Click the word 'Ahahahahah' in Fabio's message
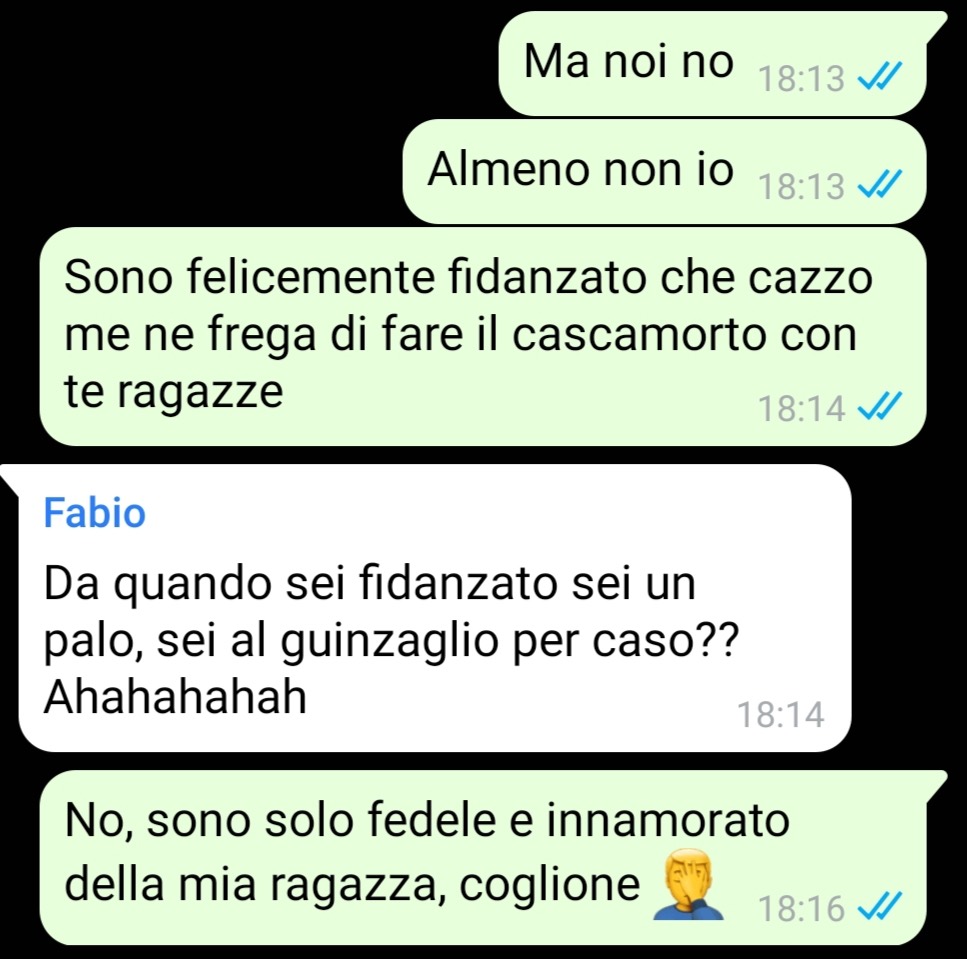This screenshot has height=959, width=967. click(x=175, y=697)
